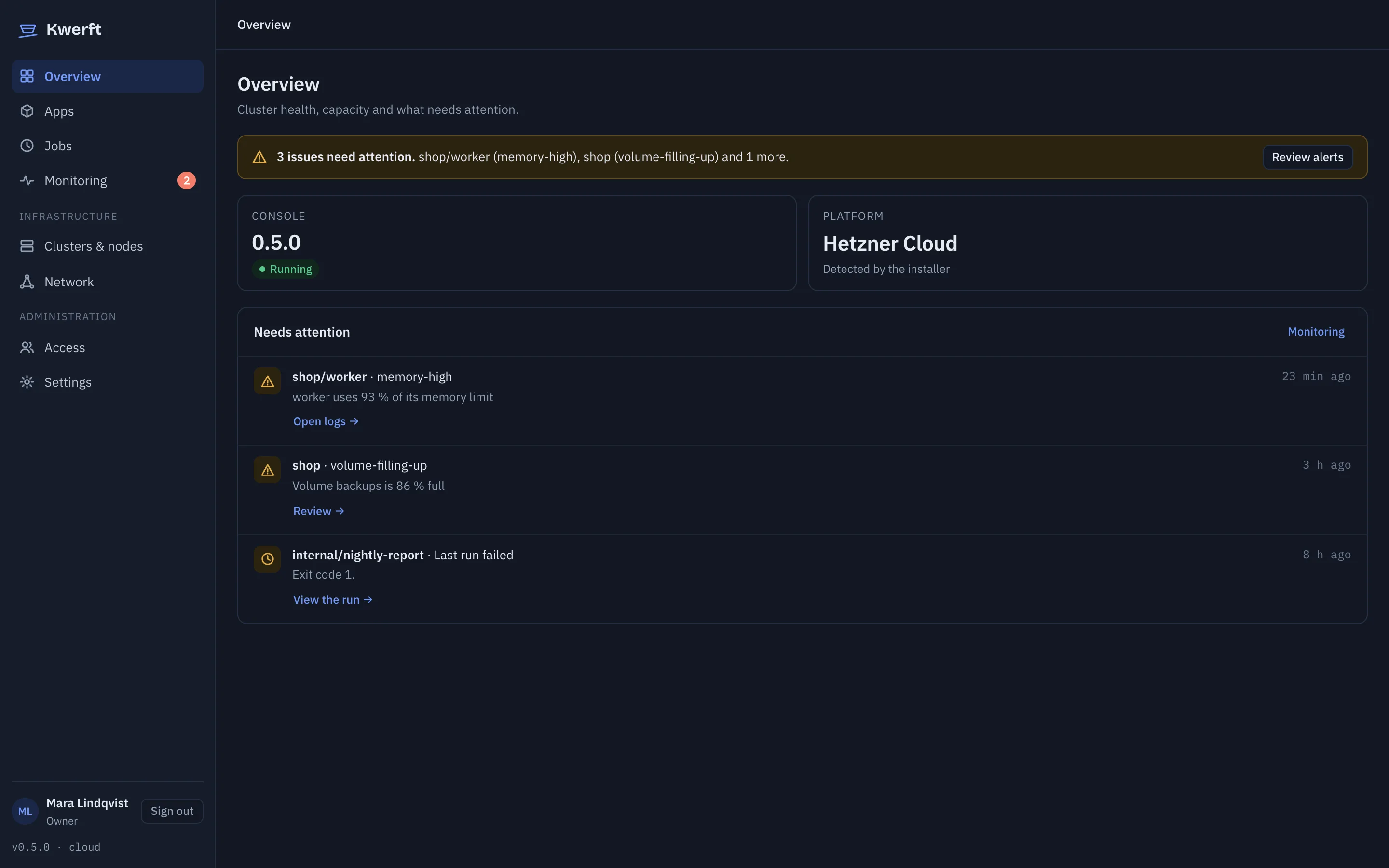Navigate to Clusters & nodes
Viewport: 1389px width, 868px height.
[x=108, y=246]
